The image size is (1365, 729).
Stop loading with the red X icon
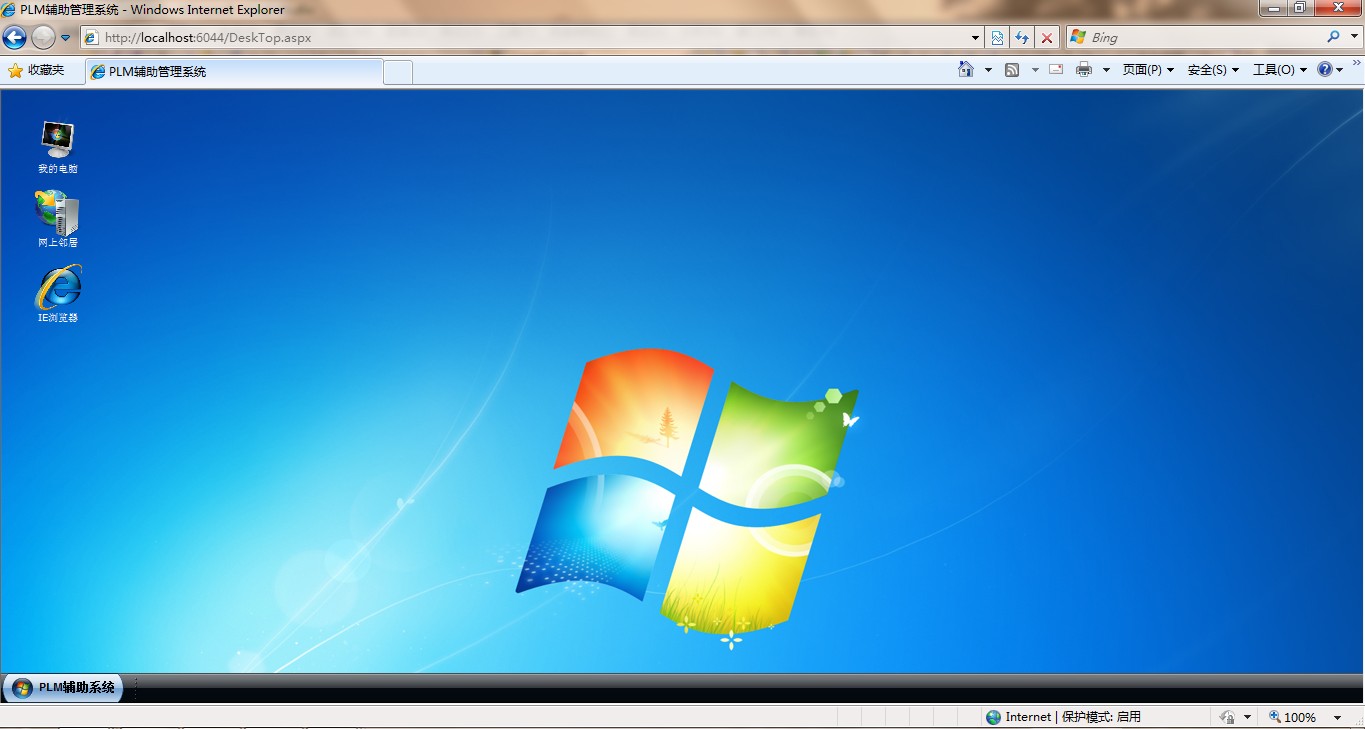(1047, 38)
